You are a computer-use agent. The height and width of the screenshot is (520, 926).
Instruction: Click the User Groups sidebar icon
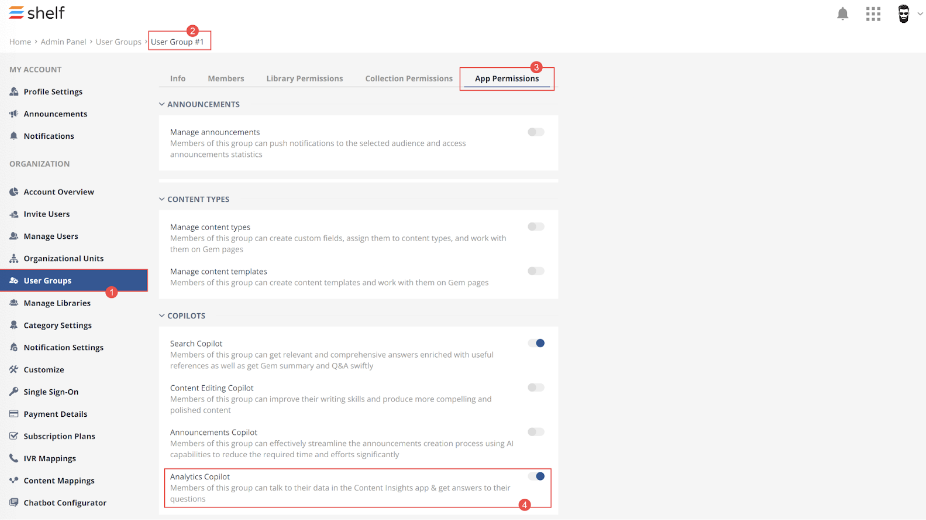click(x=14, y=280)
